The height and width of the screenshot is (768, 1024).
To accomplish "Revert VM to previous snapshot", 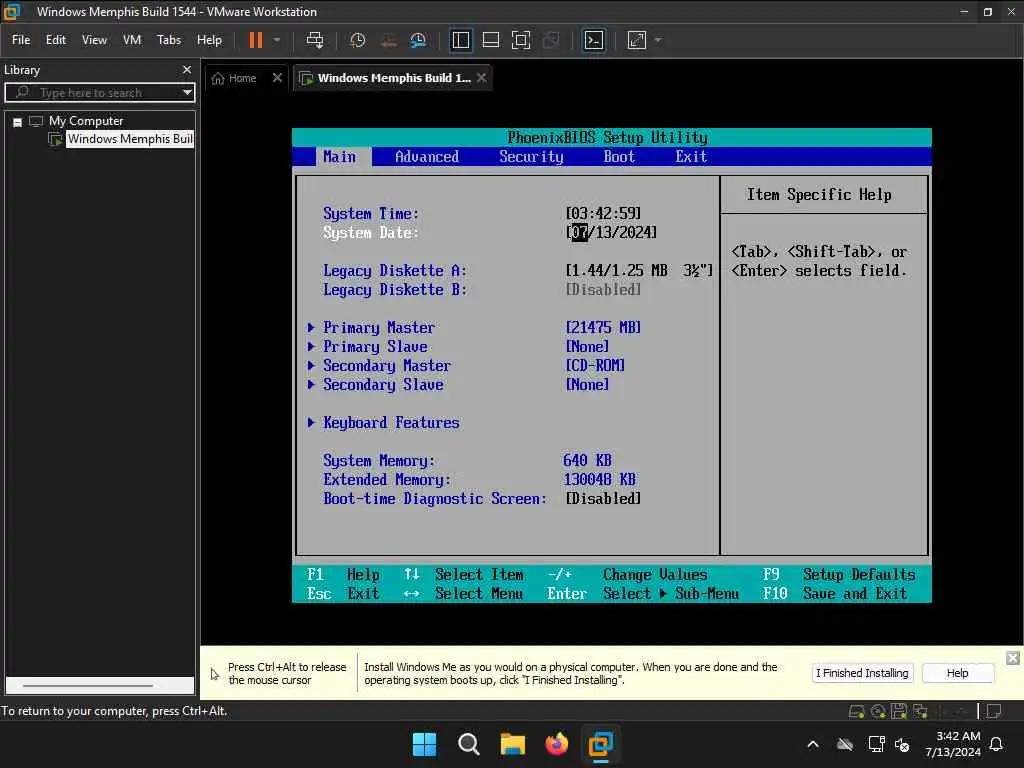I will point(388,40).
